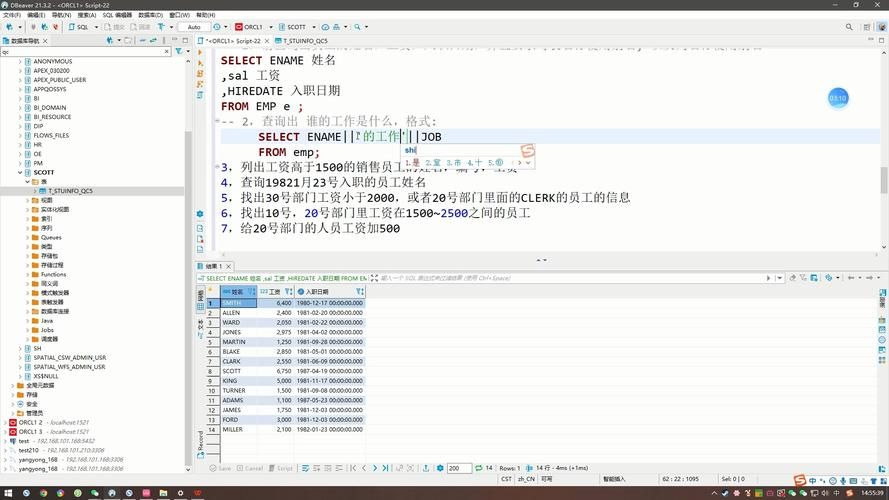The width and height of the screenshot is (889, 500).
Task: Click the Cancel button in results toolbar
Action: 250,468
